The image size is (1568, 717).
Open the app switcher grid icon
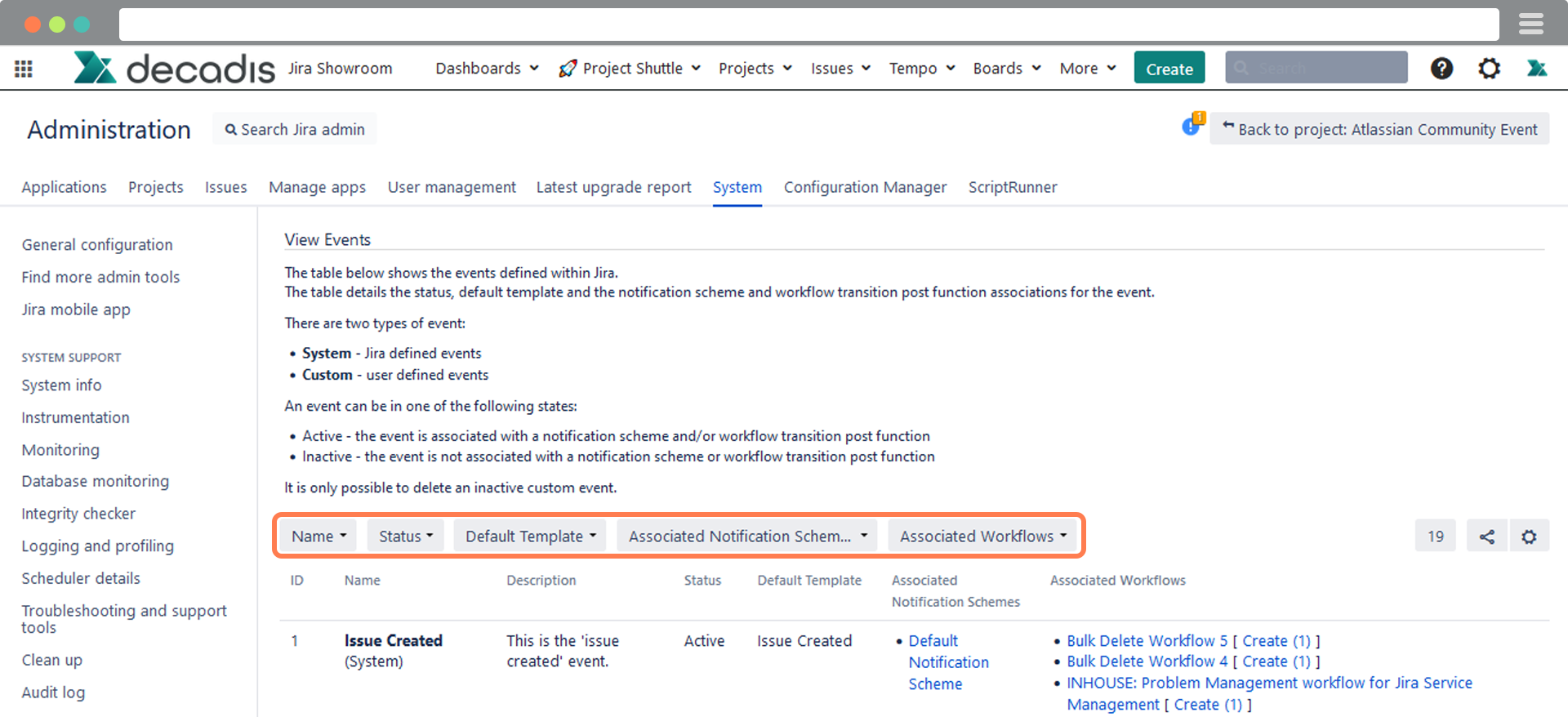(24, 69)
